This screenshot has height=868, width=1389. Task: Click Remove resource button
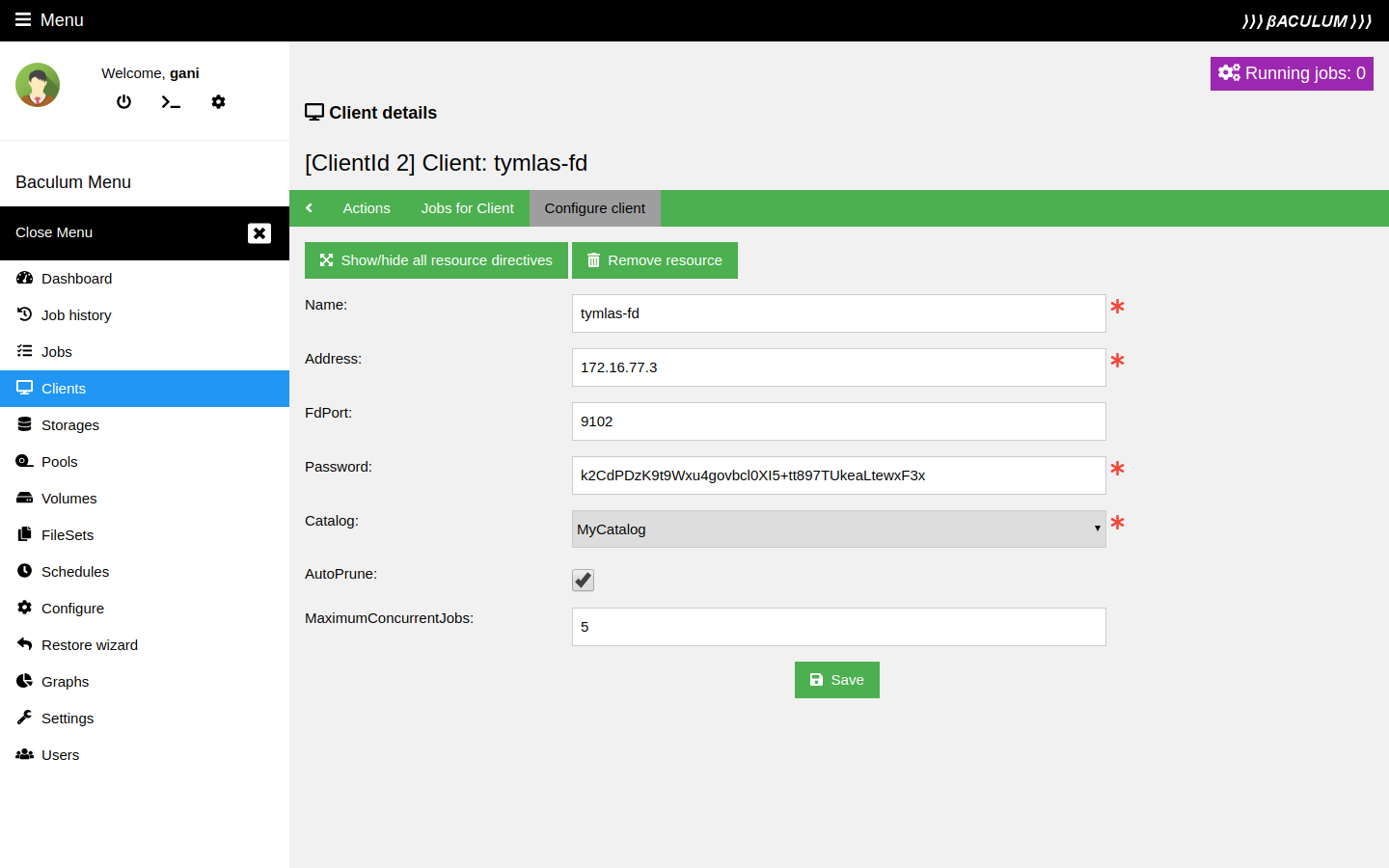(x=655, y=260)
